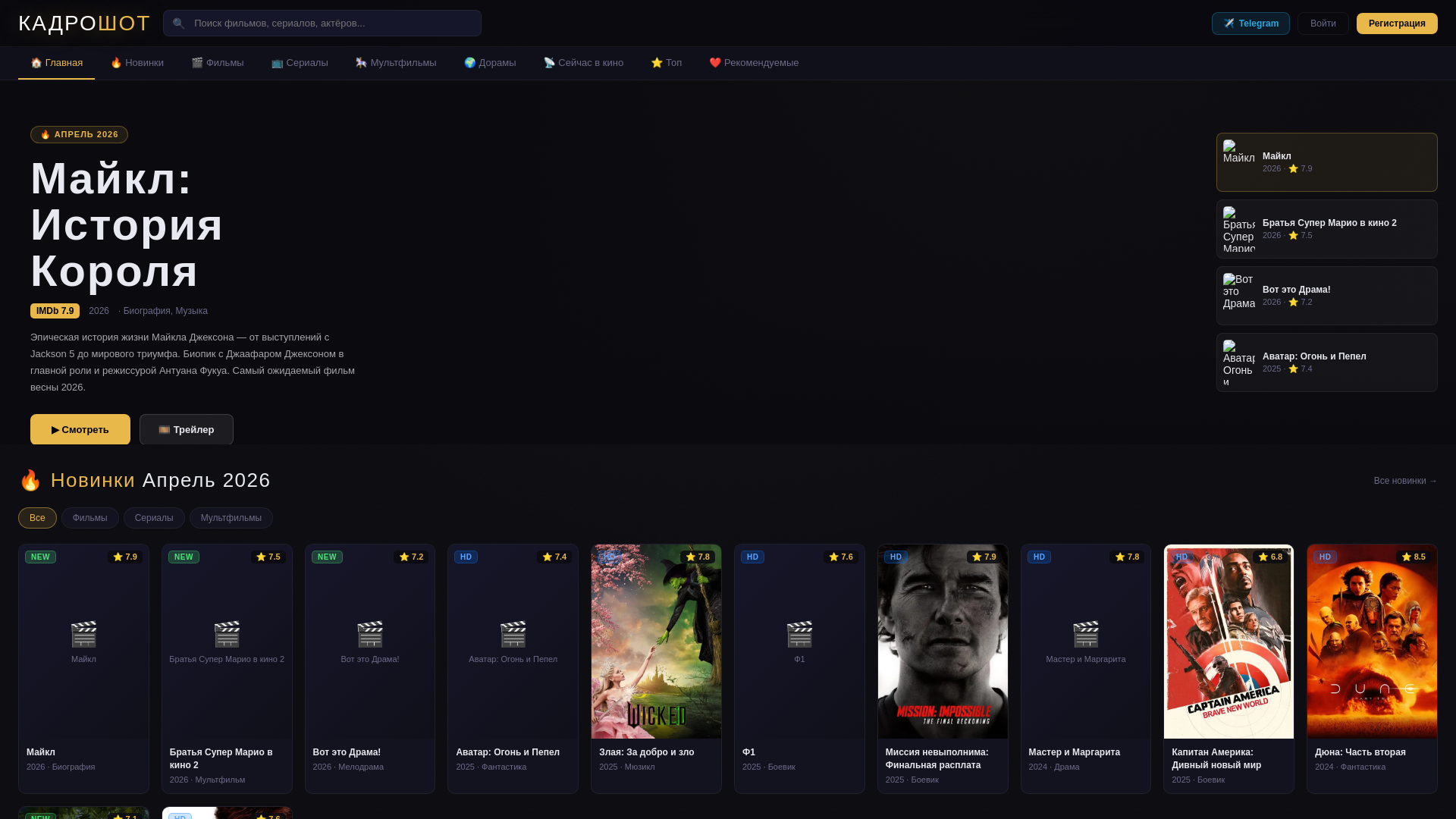Click the NEW badge on Майкл card

[40, 557]
